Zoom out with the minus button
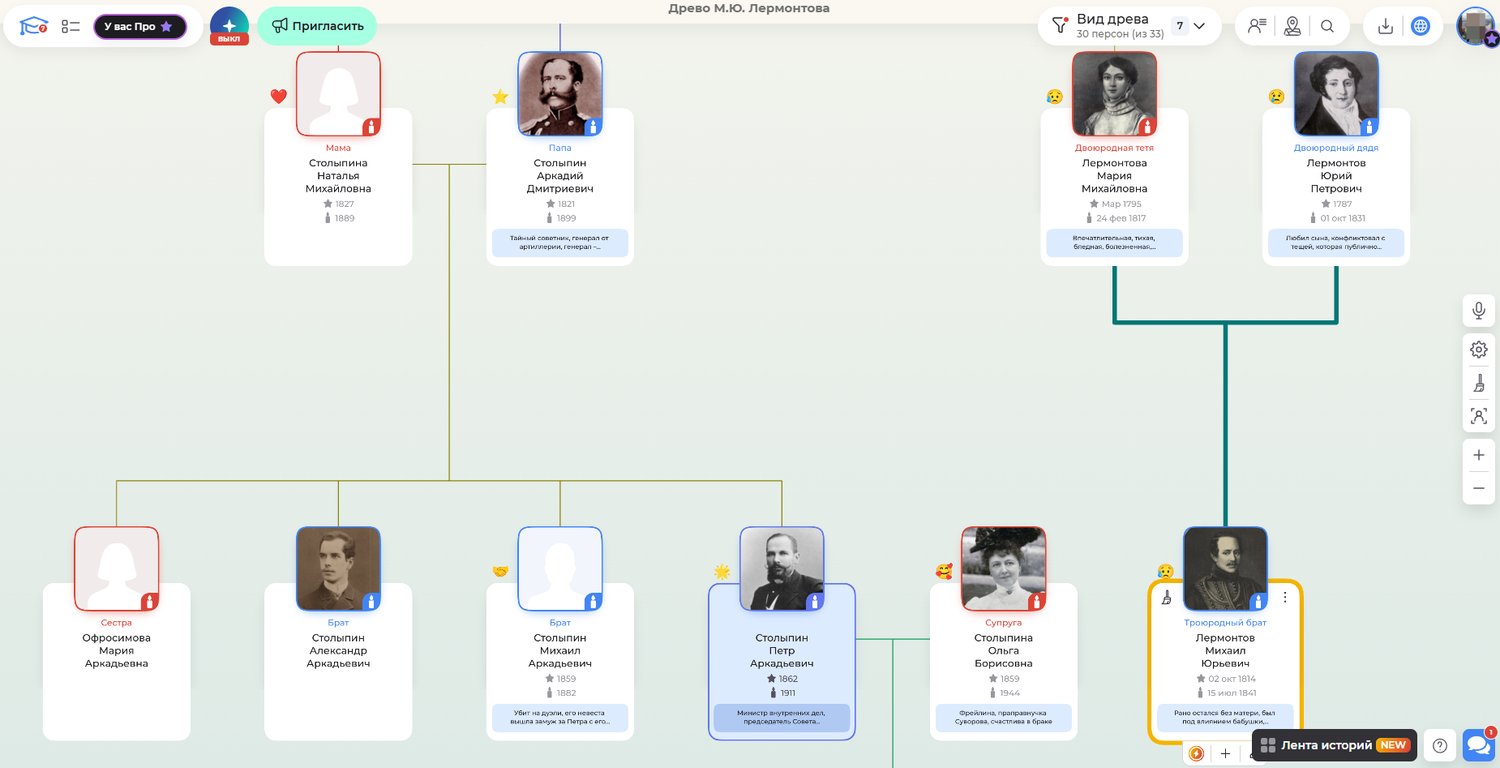Image resolution: width=1500 pixels, height=768 pixels. [1478, 488]
